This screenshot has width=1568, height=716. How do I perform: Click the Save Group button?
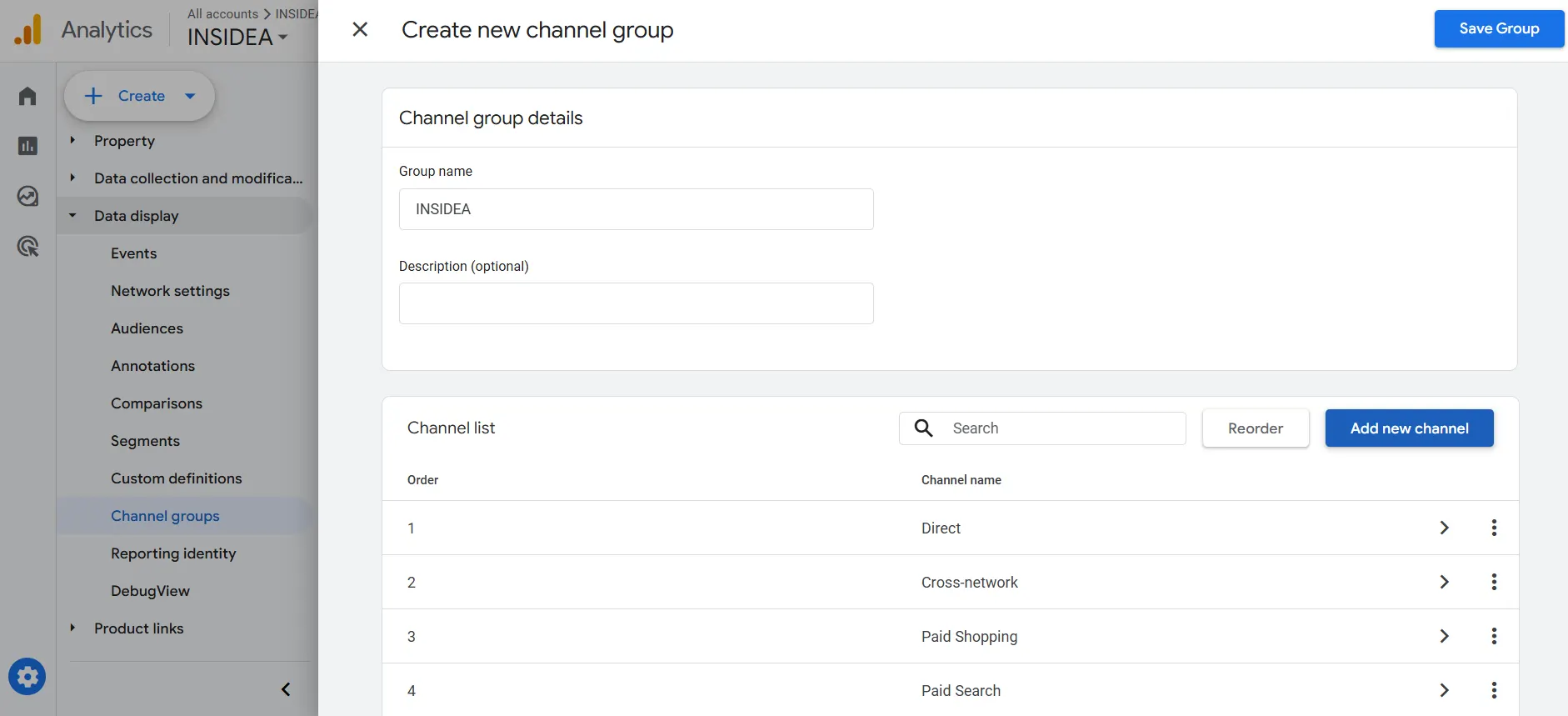(1499, 28)
